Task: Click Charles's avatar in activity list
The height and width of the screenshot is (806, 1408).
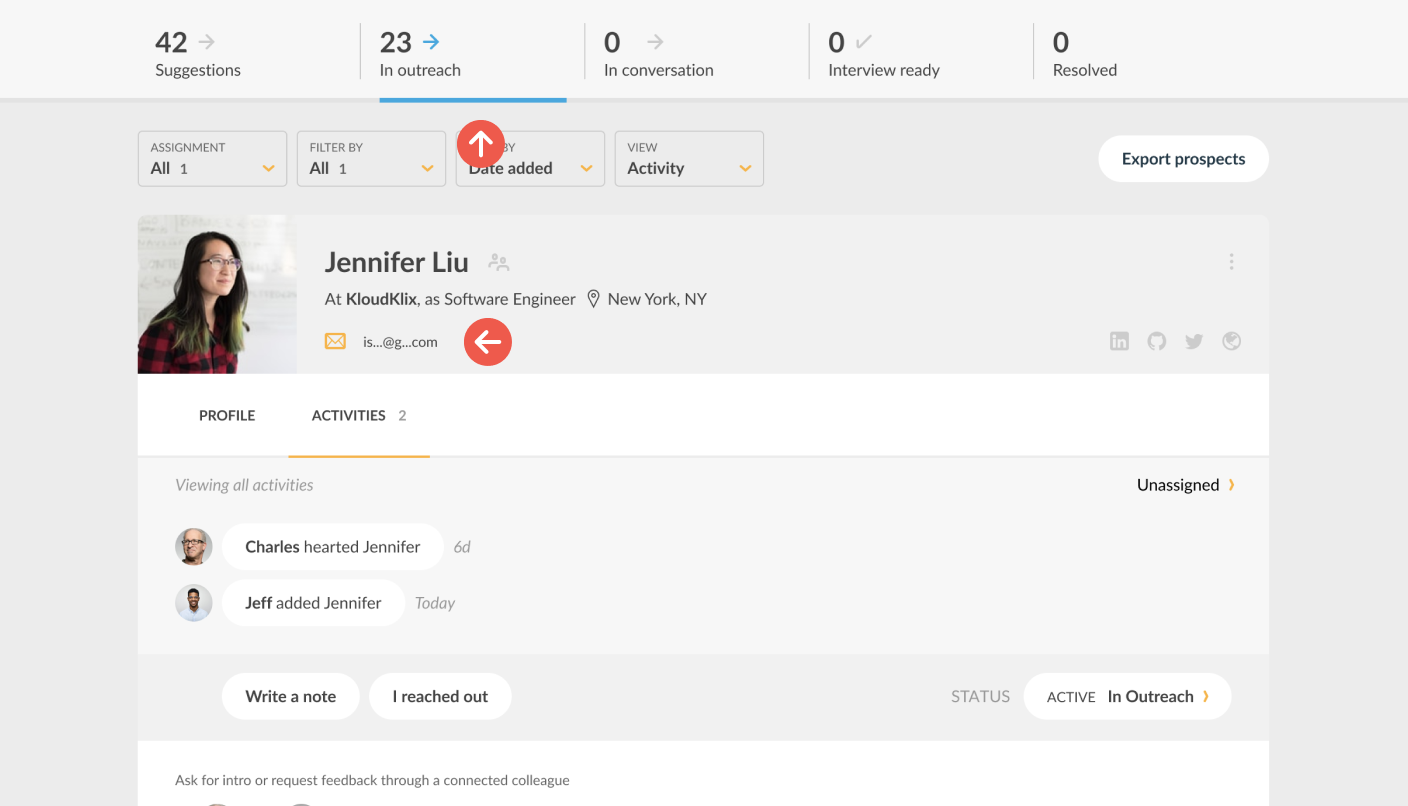Action: point(194,547)
